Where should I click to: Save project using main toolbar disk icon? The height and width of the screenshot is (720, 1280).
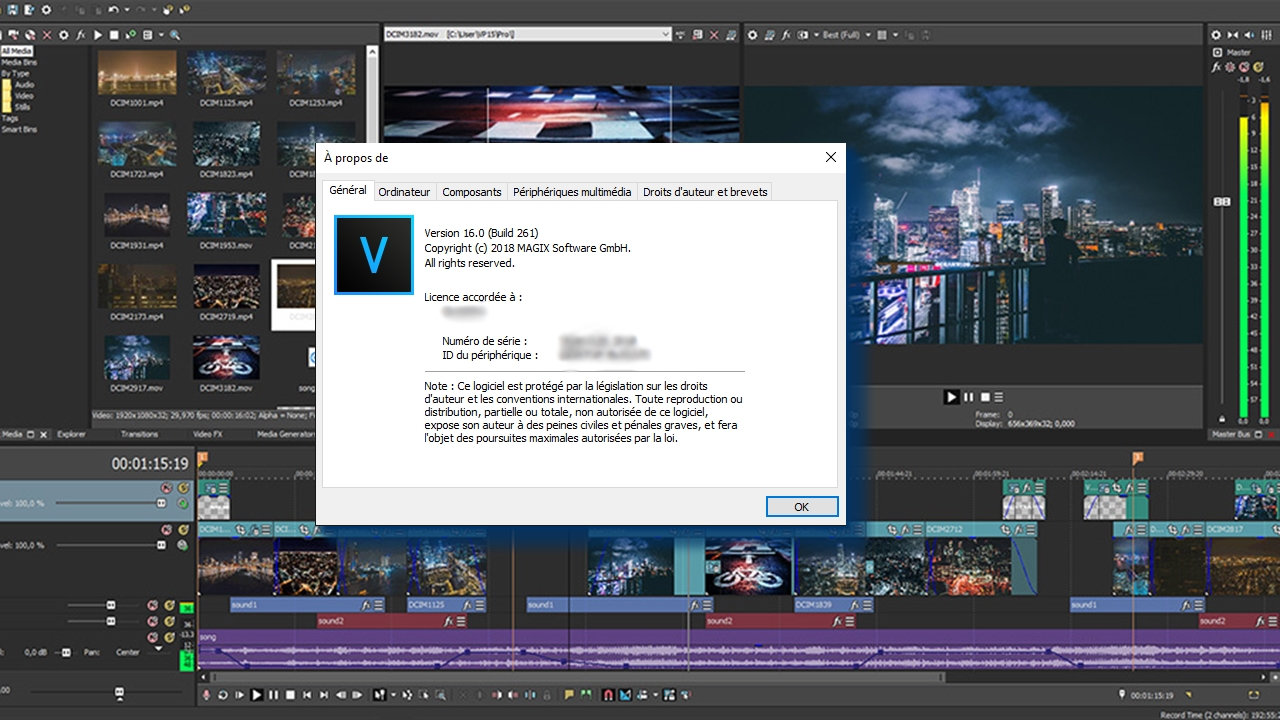point(13,10)
